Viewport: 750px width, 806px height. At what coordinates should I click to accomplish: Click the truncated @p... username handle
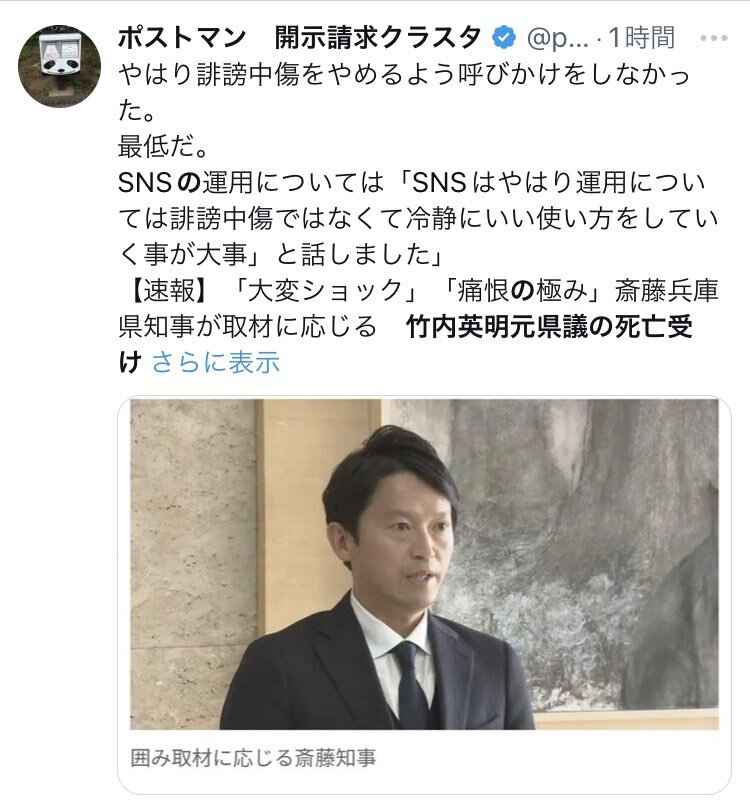(x=558, y=38)
